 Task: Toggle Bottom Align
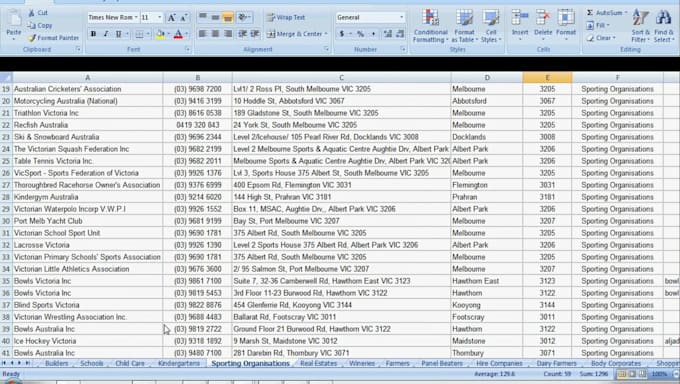[228, 17]
